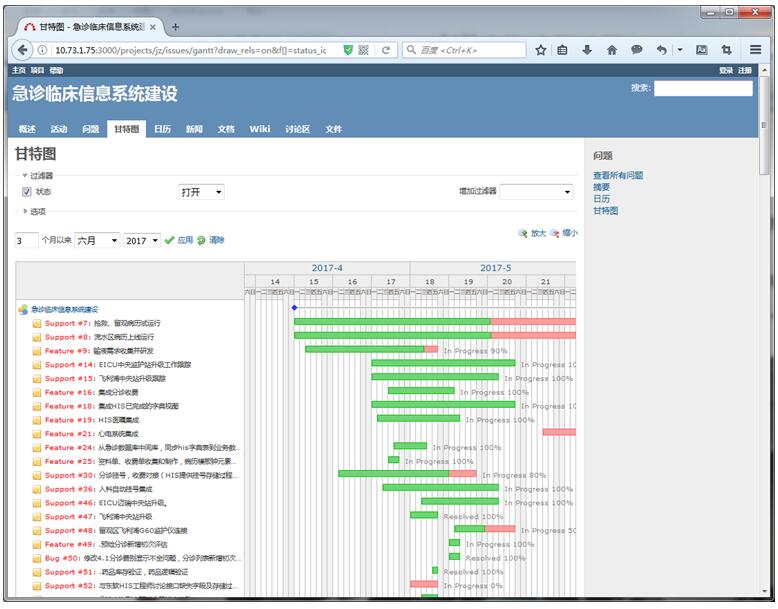This screenshot has width=778, height=609.
Task: Click the 清除 clear filter link
Action: (201, 240)
